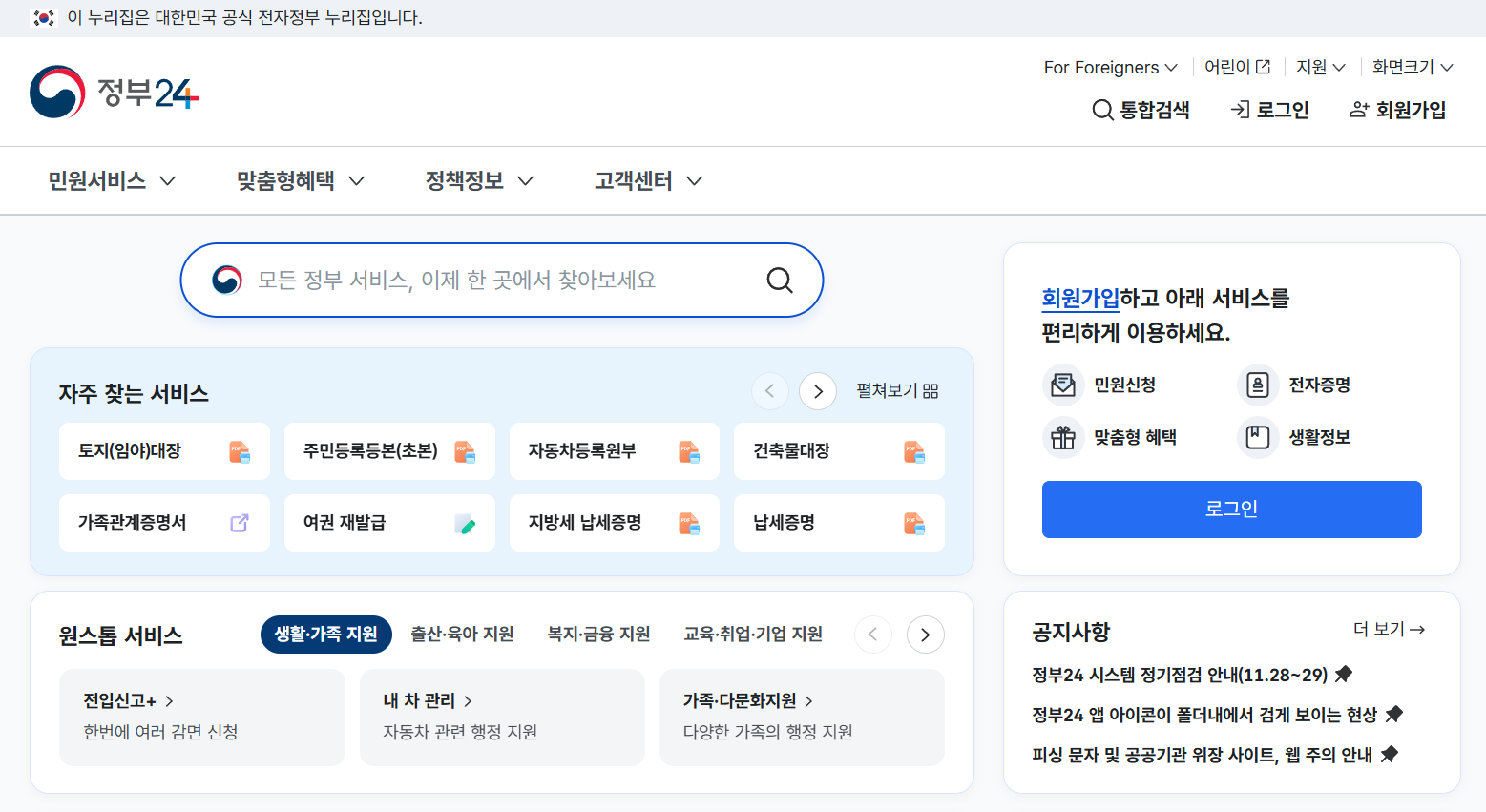Click the pencil icon on 여권 재발급 card
Viewport: 1486px width, 812px height.
coord(465,523)
